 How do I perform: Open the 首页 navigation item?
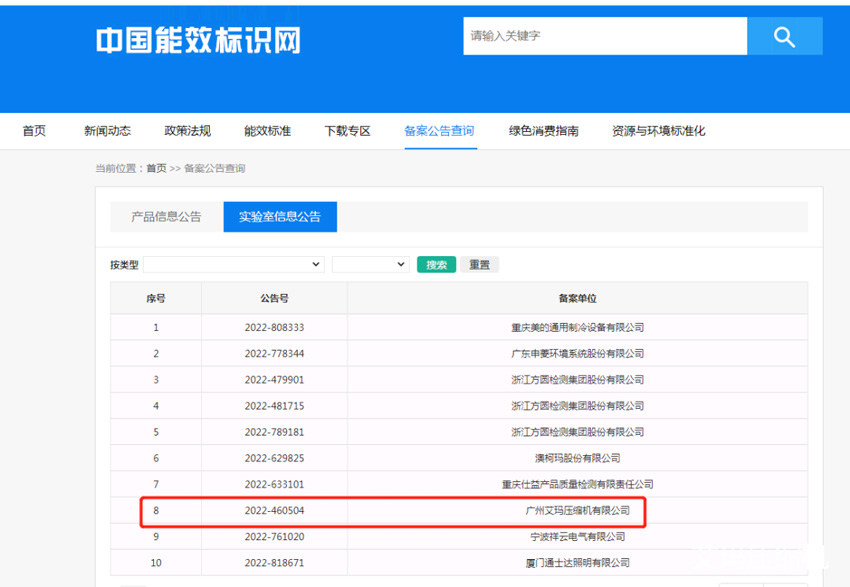[34, 131]
